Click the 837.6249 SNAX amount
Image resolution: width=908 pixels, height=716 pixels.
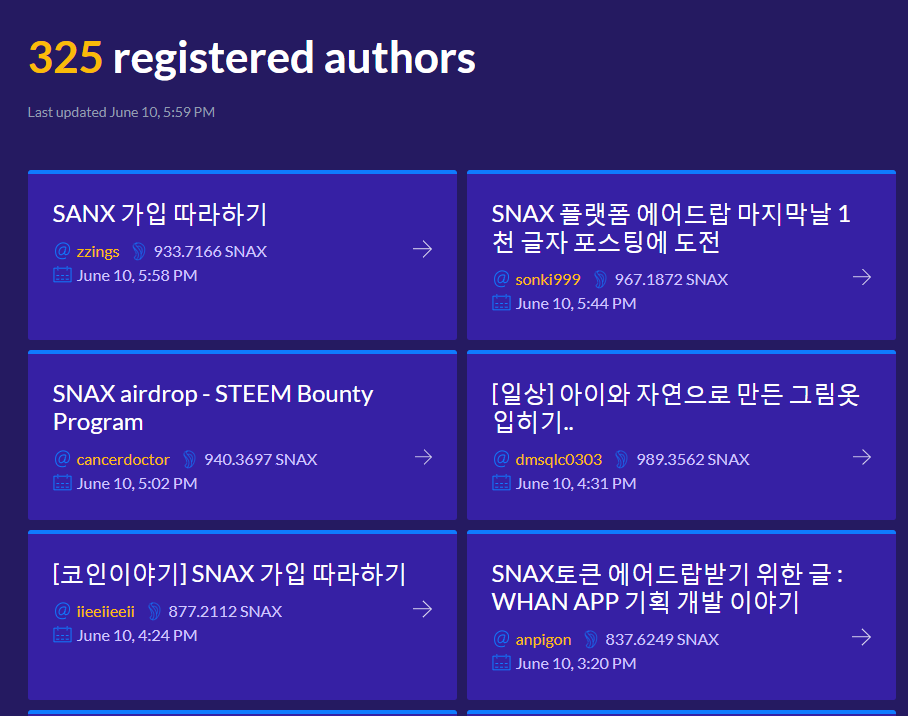[x=662, y=640]
